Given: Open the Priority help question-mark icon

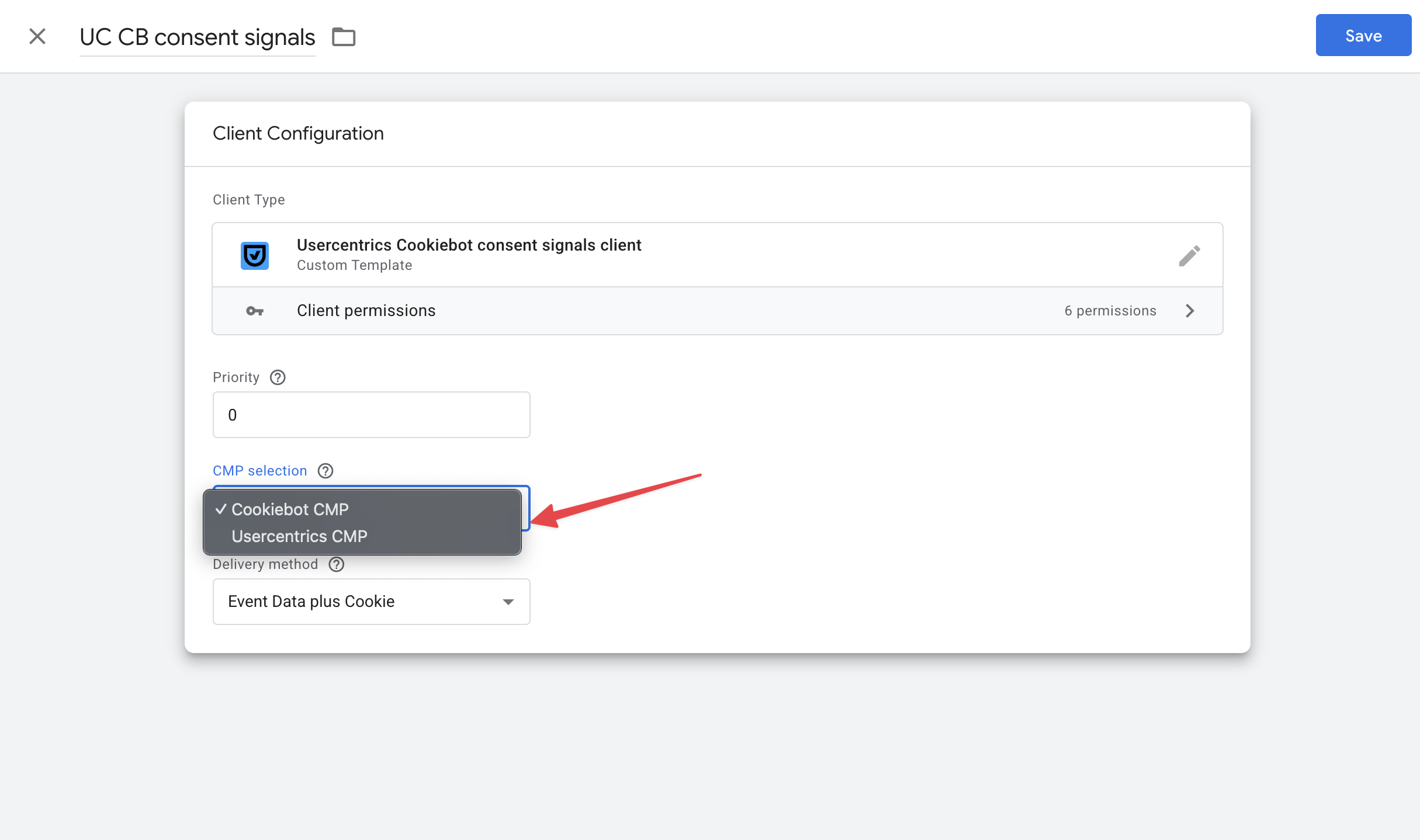Looking at the screenshot, I should tap(278, 377).
